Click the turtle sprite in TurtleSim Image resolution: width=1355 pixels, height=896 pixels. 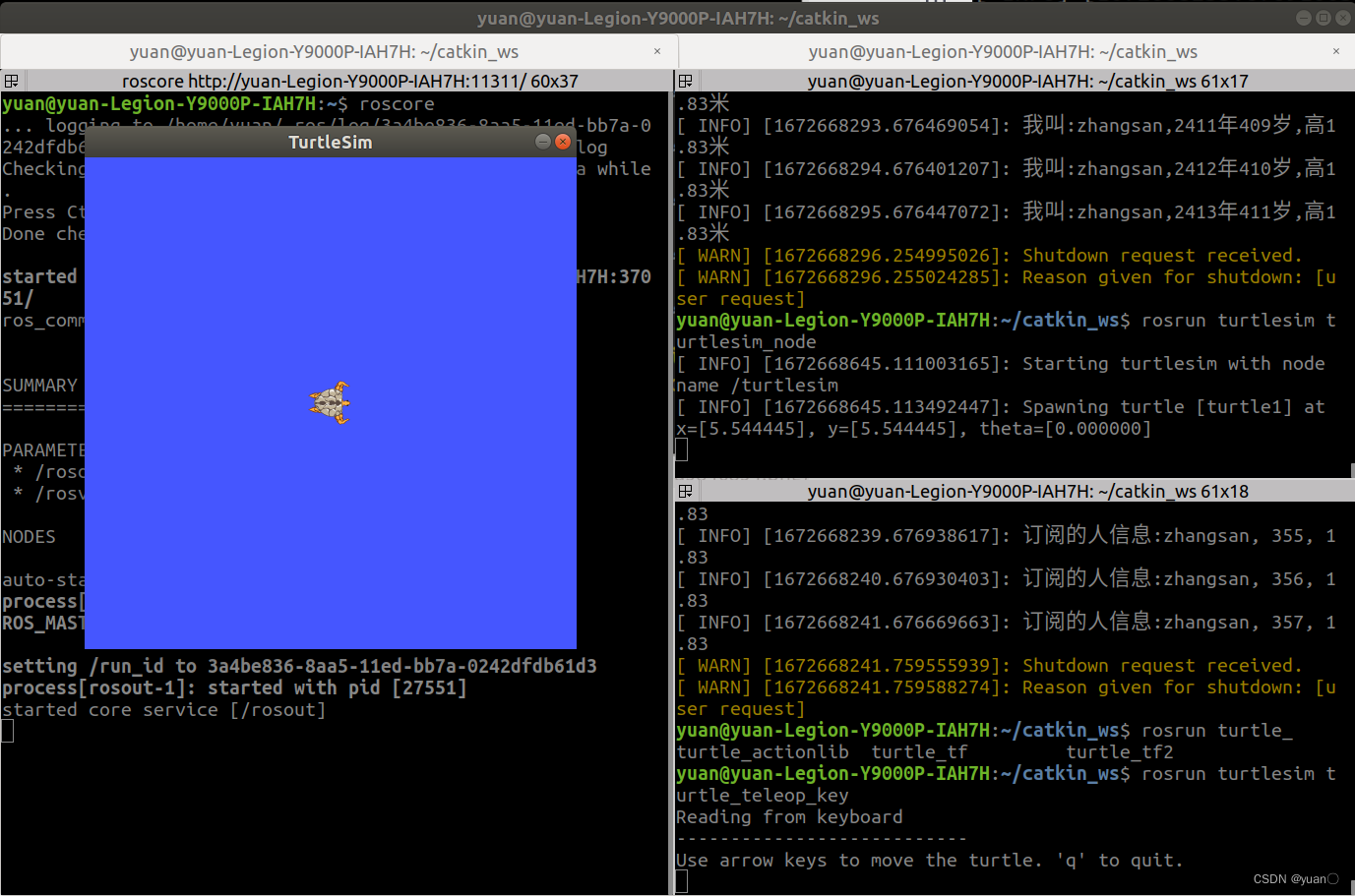331,402
